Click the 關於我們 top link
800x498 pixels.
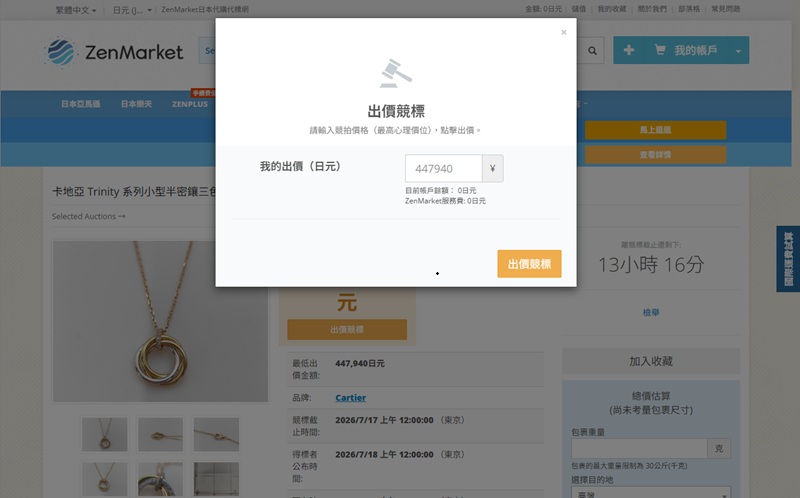[652, 9]
